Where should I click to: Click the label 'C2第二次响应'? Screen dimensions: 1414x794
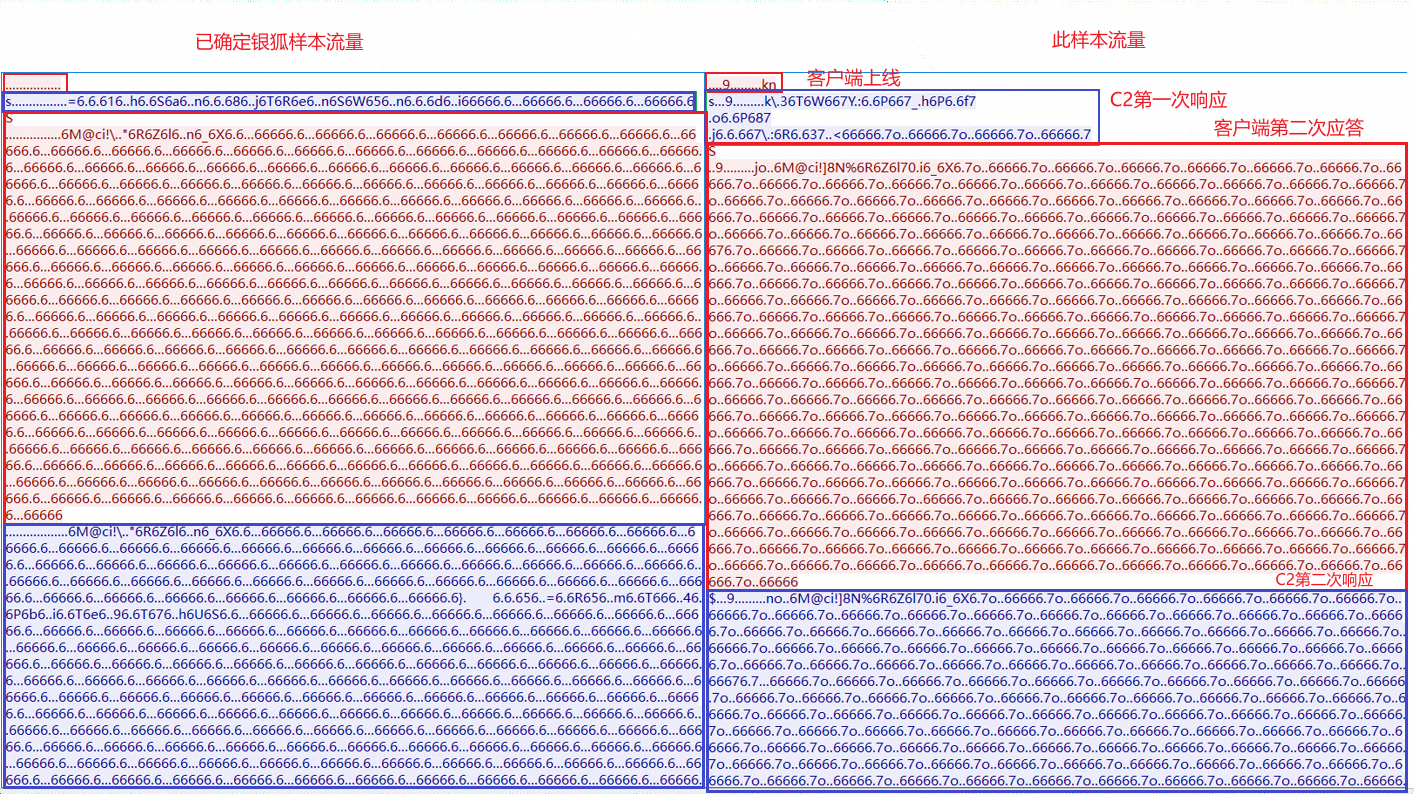coord(1324,580)
